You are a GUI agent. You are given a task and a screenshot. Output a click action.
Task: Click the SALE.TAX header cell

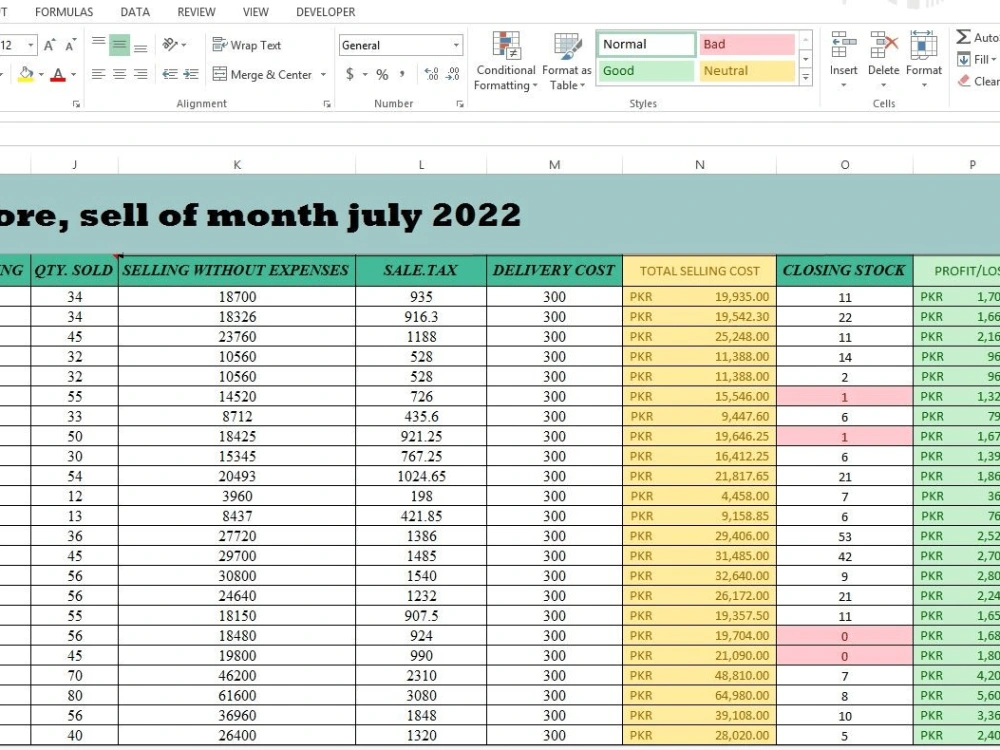[421, 270]
